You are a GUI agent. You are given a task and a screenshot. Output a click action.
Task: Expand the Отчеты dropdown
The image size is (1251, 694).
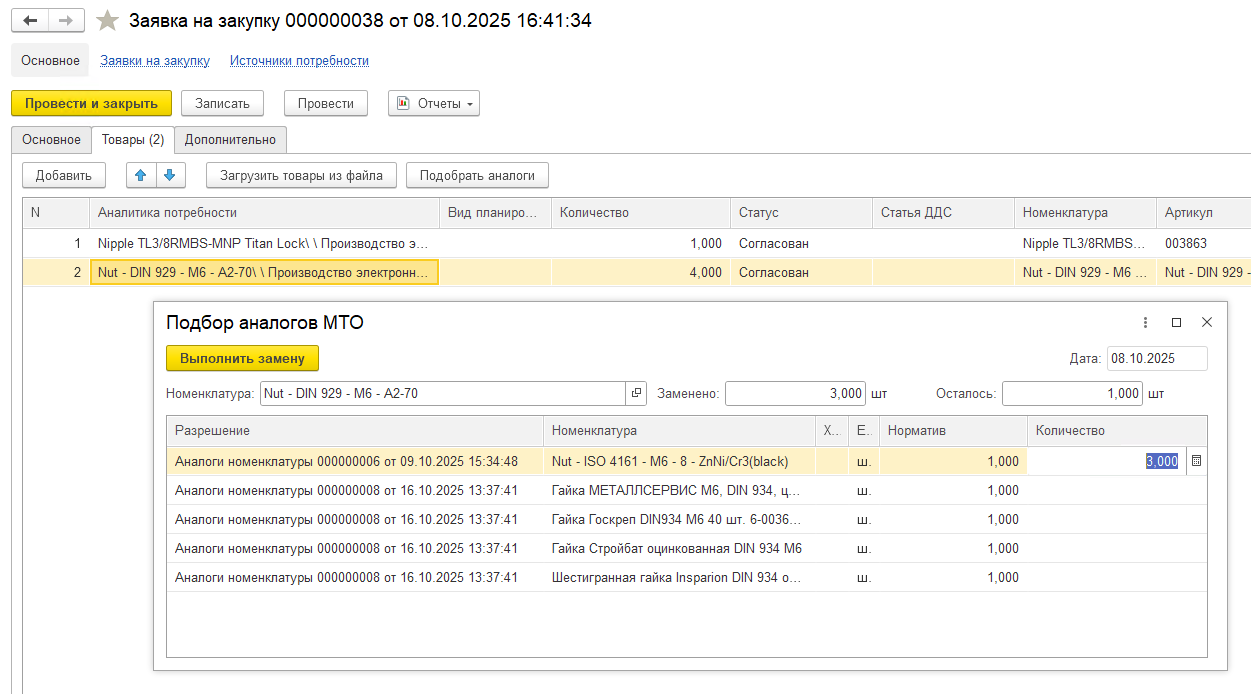[434, 103]
